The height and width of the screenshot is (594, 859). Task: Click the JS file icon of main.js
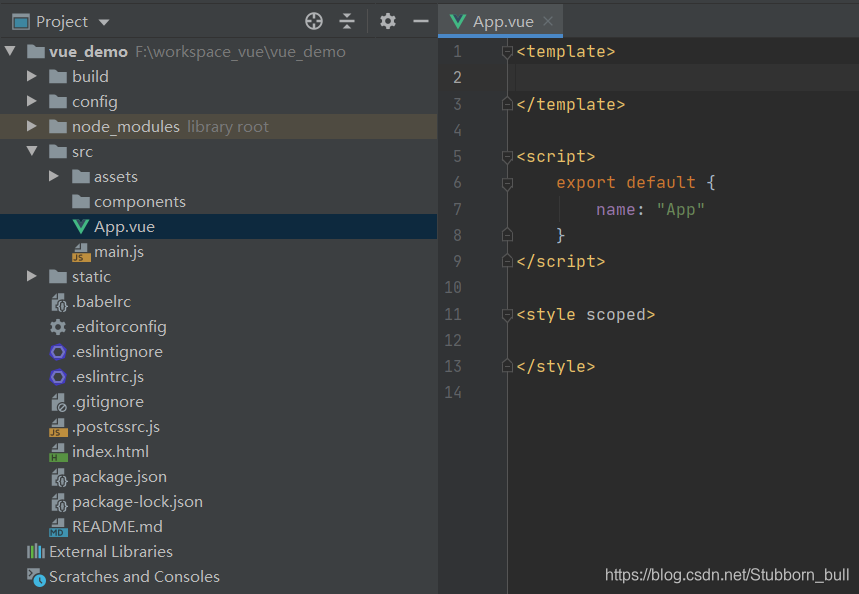coord(81,252)
